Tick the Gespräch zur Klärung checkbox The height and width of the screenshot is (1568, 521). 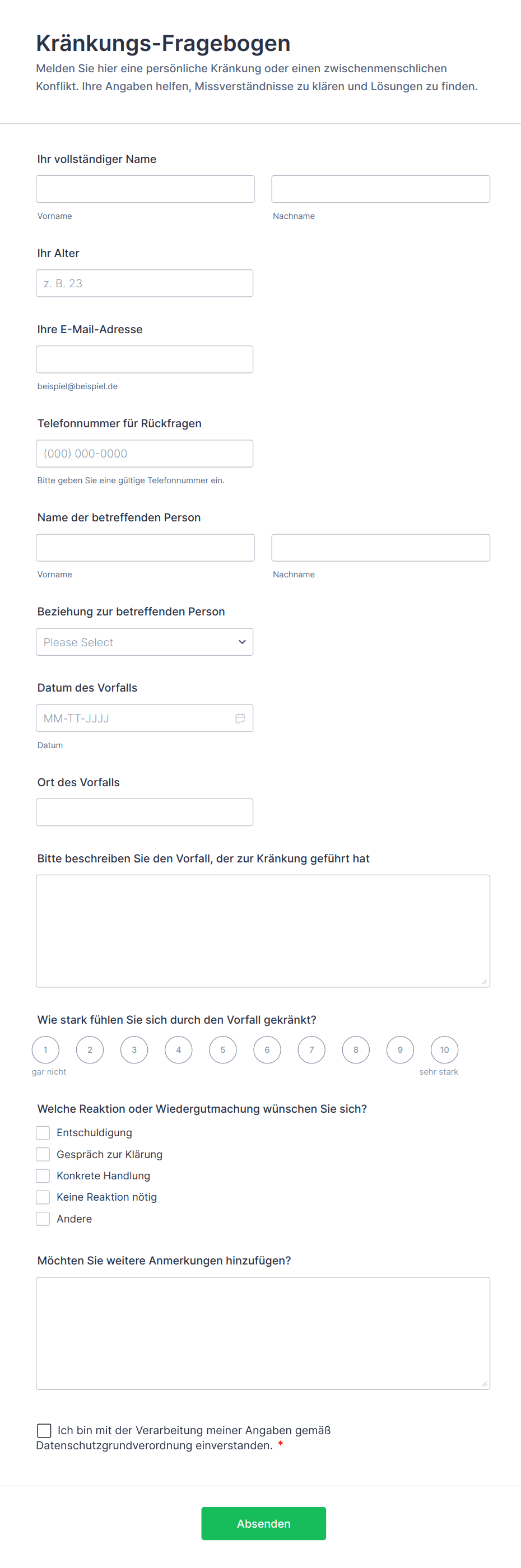[43, 1154]
